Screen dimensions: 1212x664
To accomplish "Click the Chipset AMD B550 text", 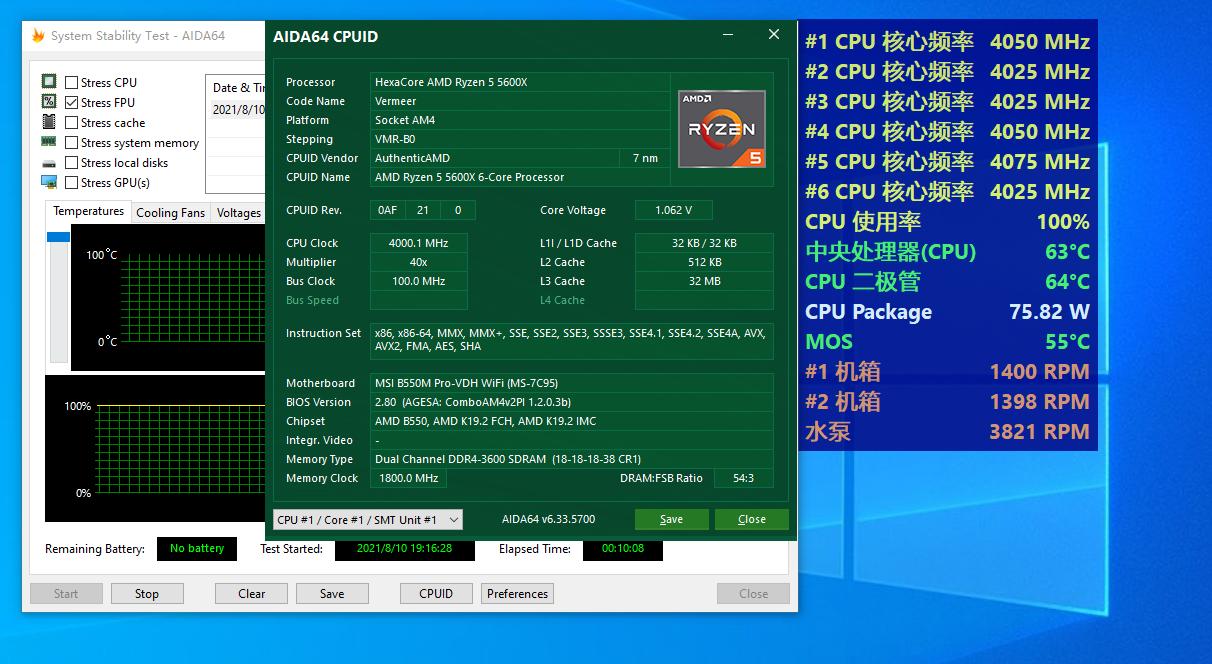I will (x=485, y=421).
